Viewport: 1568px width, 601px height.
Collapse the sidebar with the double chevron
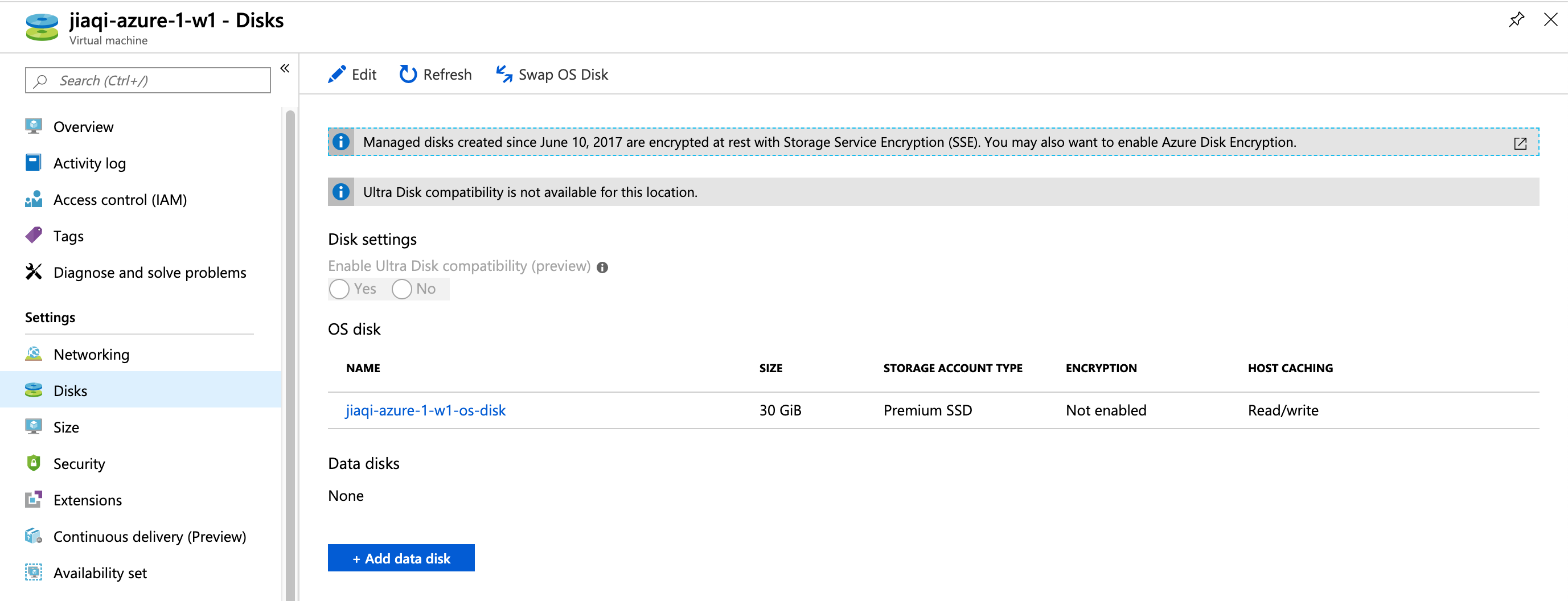pos(285,68)
